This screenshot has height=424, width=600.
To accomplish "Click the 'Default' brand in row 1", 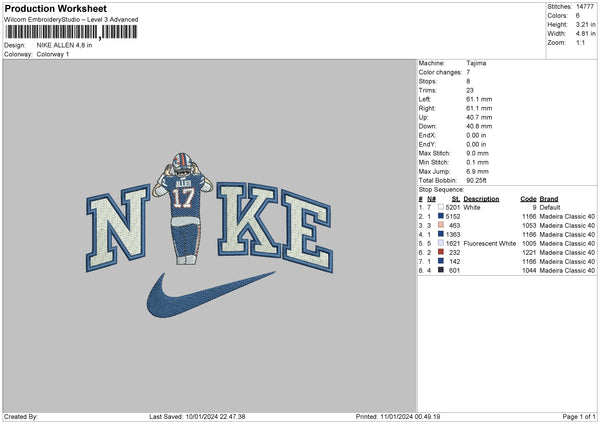I will click(549, 207).
